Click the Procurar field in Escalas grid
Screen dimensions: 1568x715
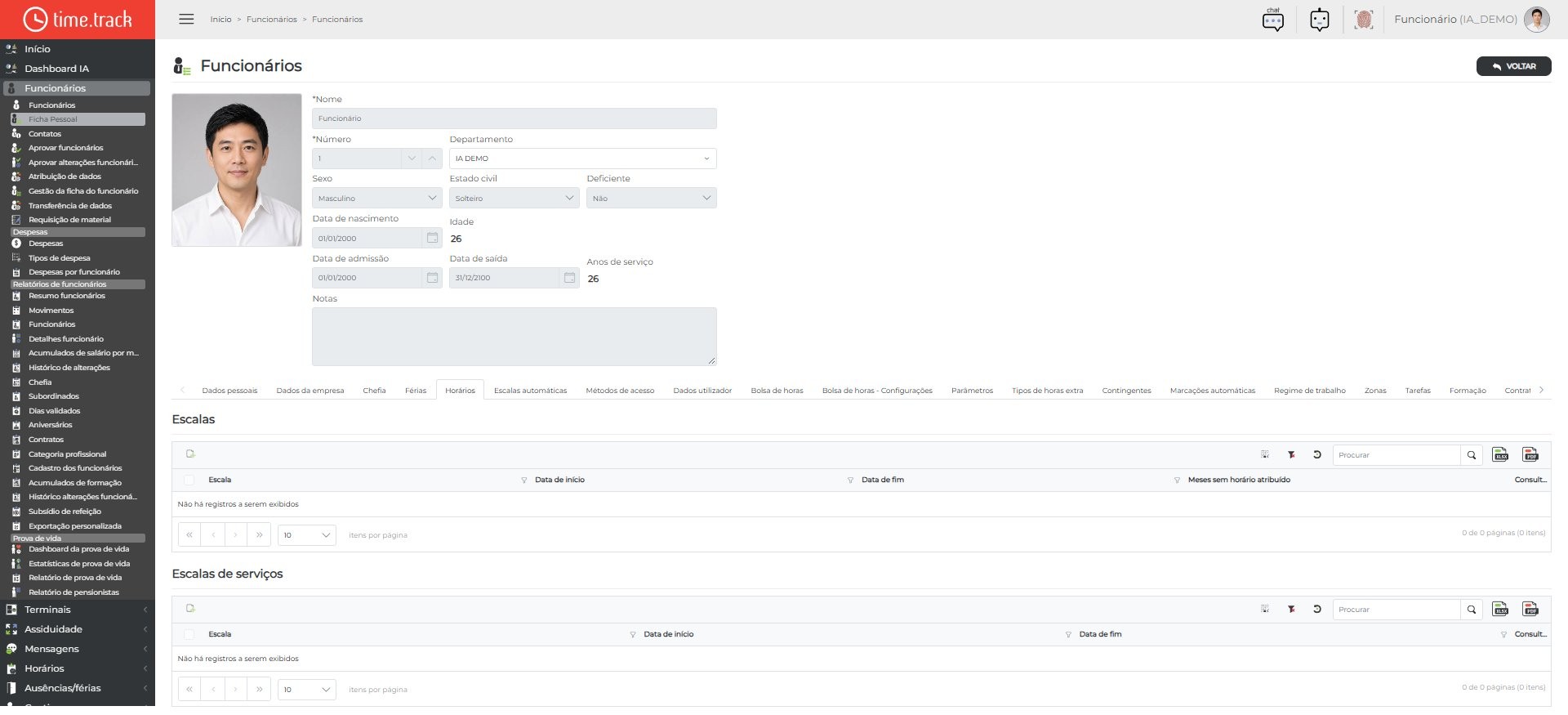tap(1396, 455)
